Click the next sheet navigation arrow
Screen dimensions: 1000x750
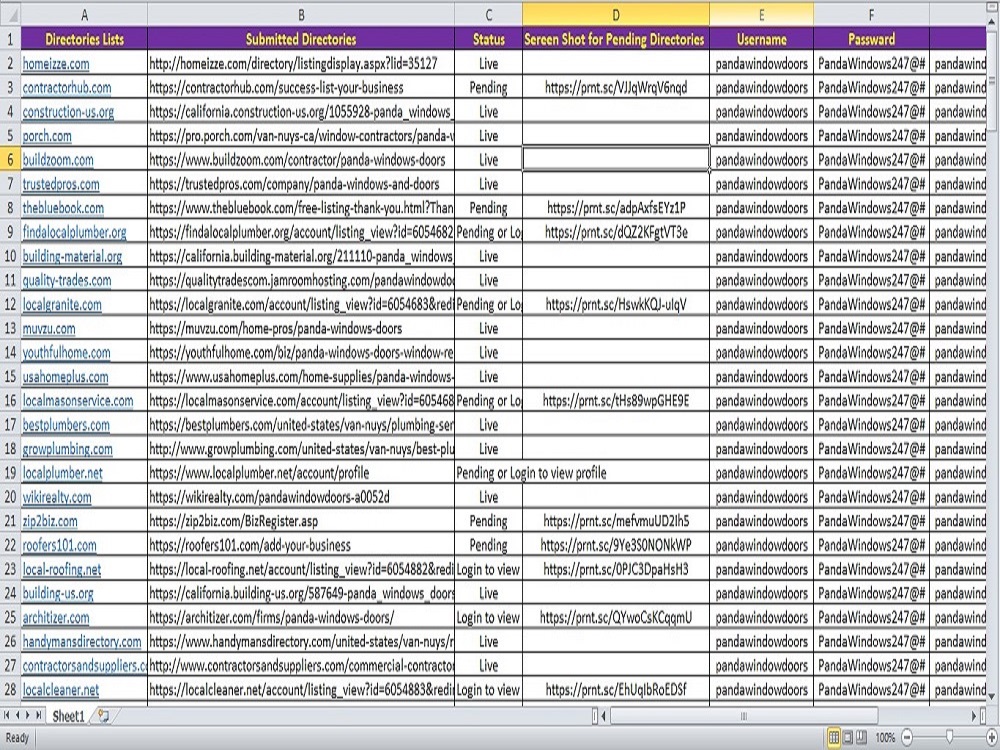point(28,716)
